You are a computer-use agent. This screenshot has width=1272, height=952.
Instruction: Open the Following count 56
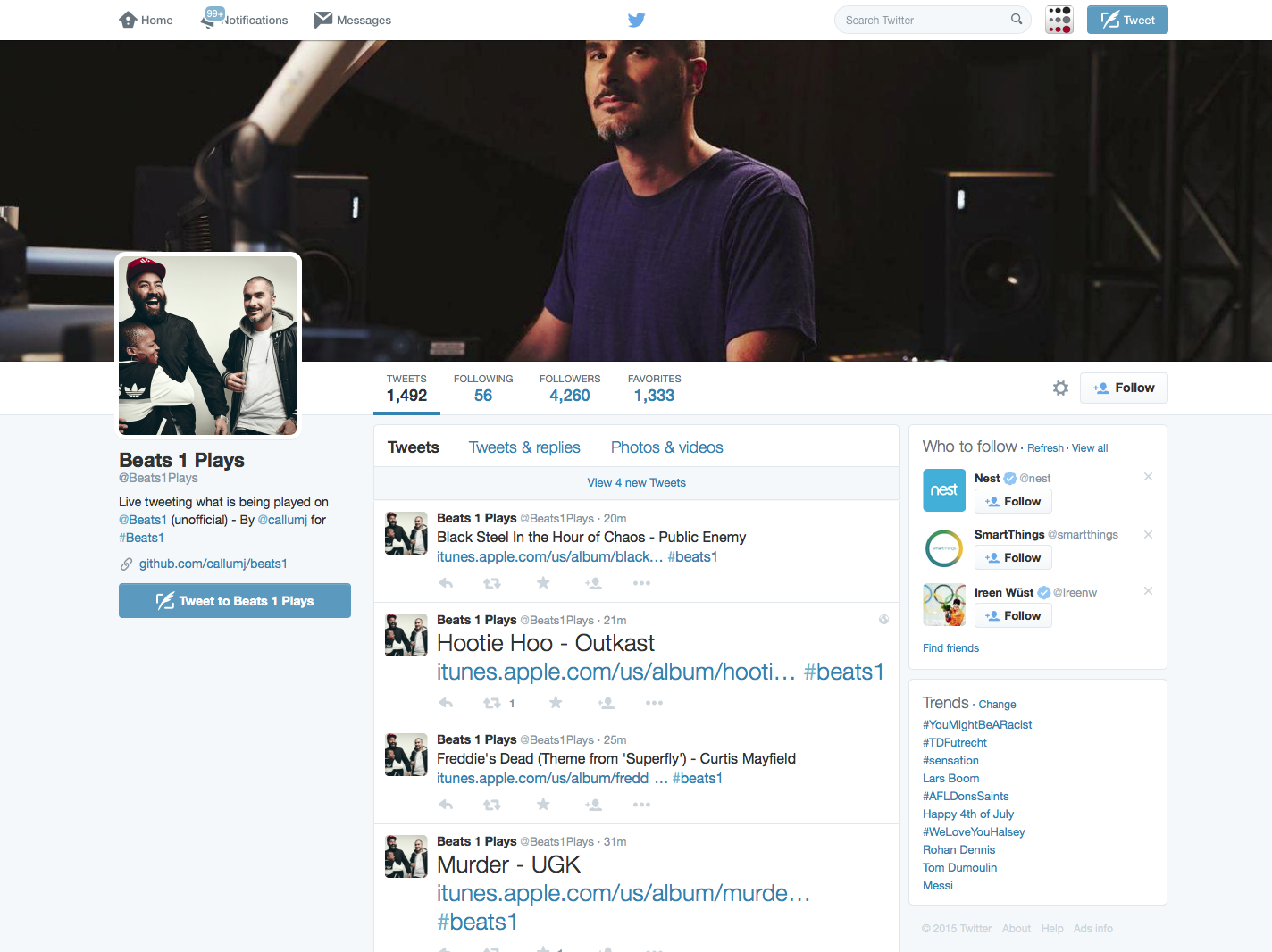tap(483, 388)
